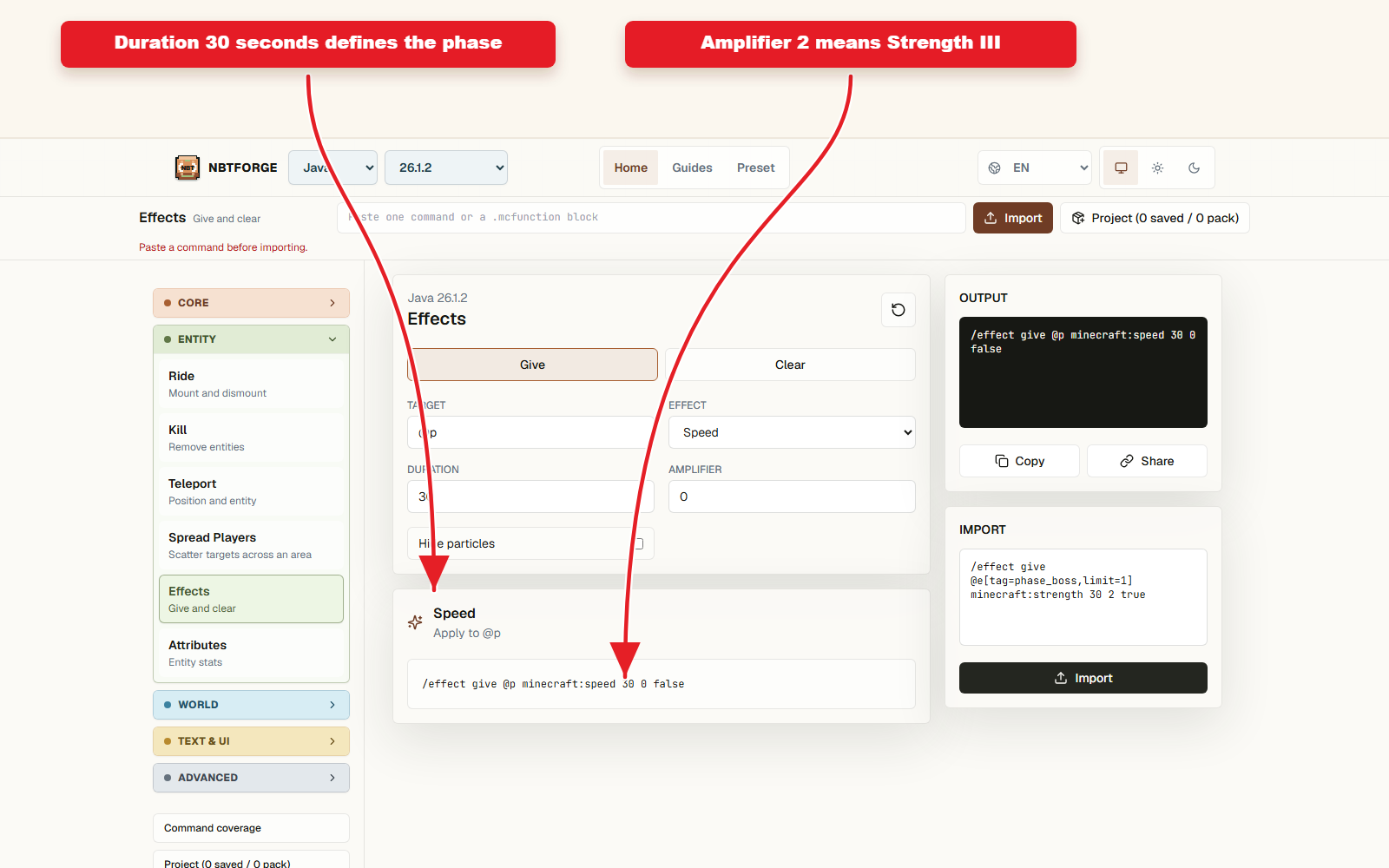Screen dimensions: 1389x868
Task: Open the 26.1.2 version dropdown
Action: pyautogui.click(x=446, y=168)
